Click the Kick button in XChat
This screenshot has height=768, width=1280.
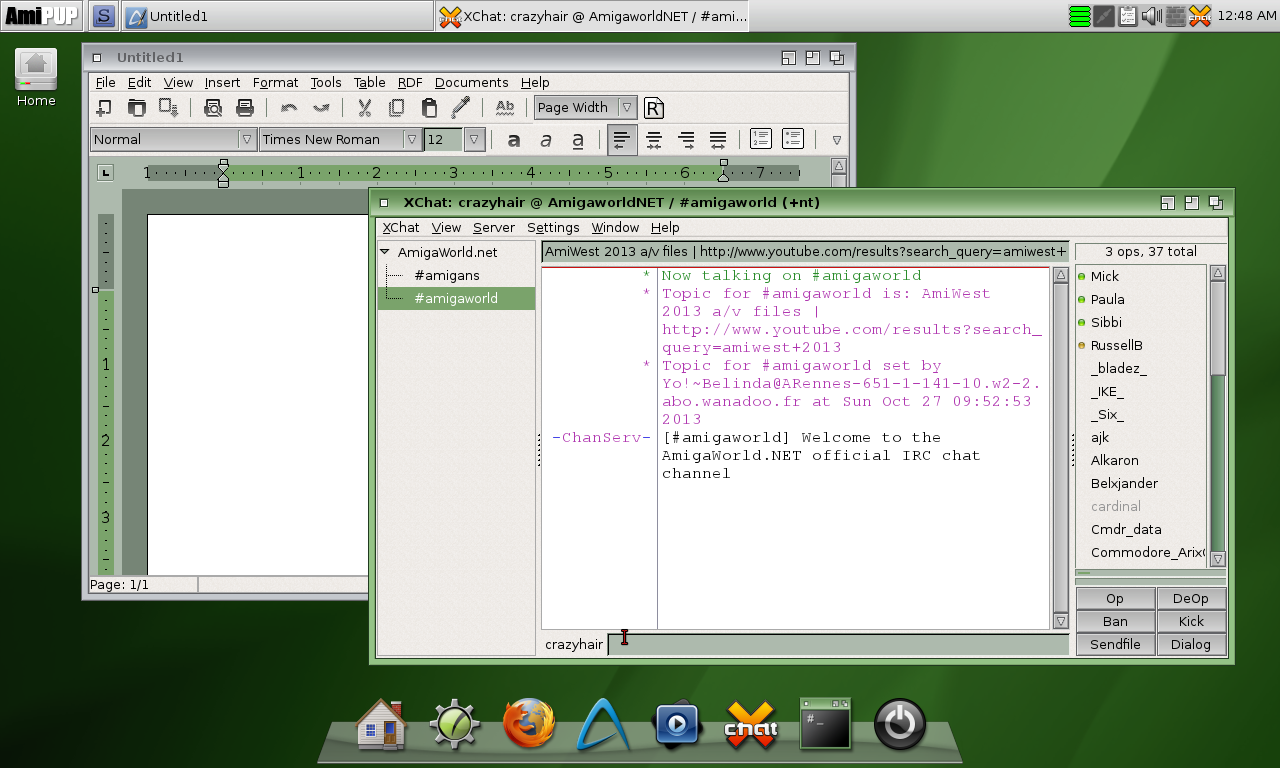coord(1191,622)
